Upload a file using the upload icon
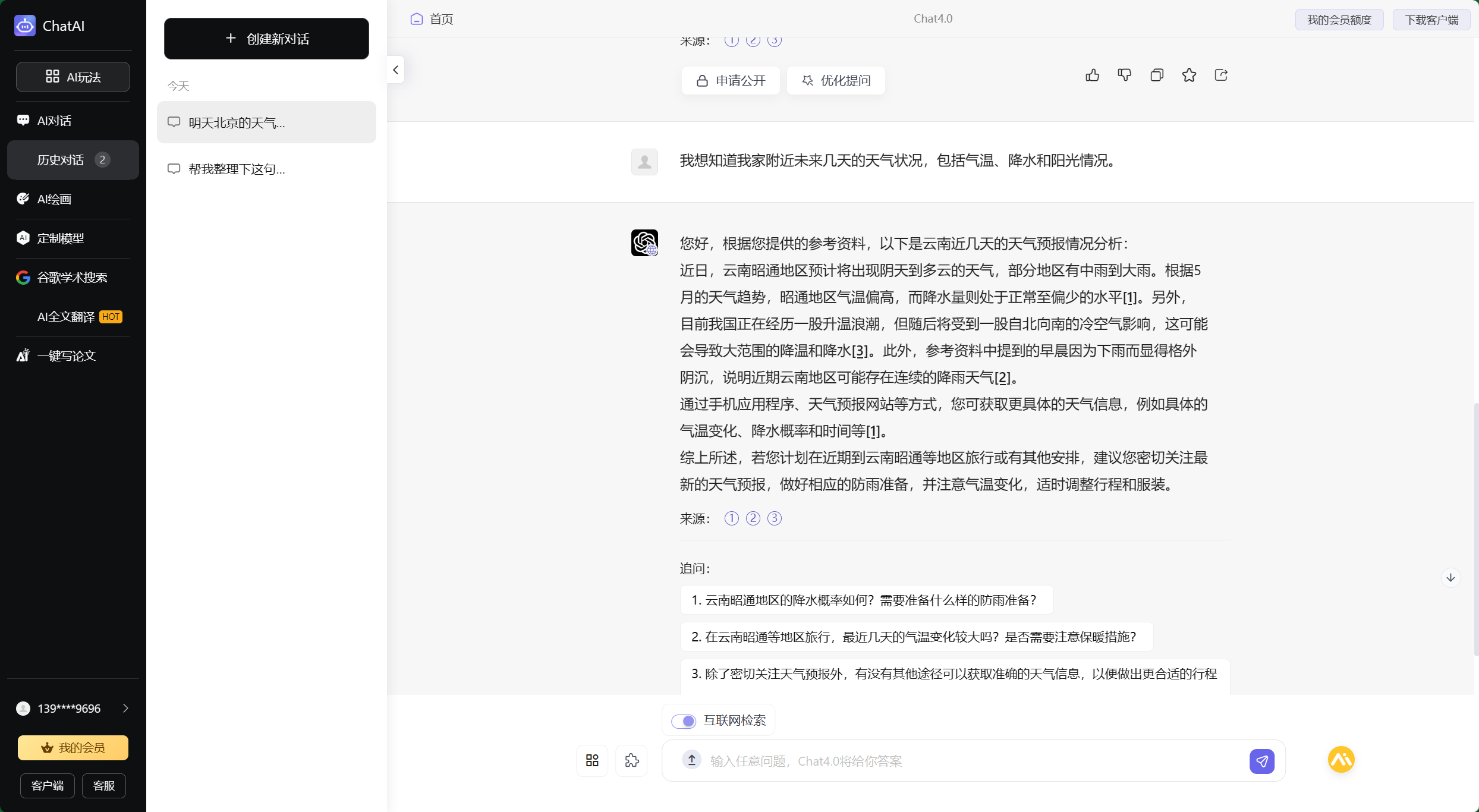The width and height of the screenshot is (1479, 812). 691,760
